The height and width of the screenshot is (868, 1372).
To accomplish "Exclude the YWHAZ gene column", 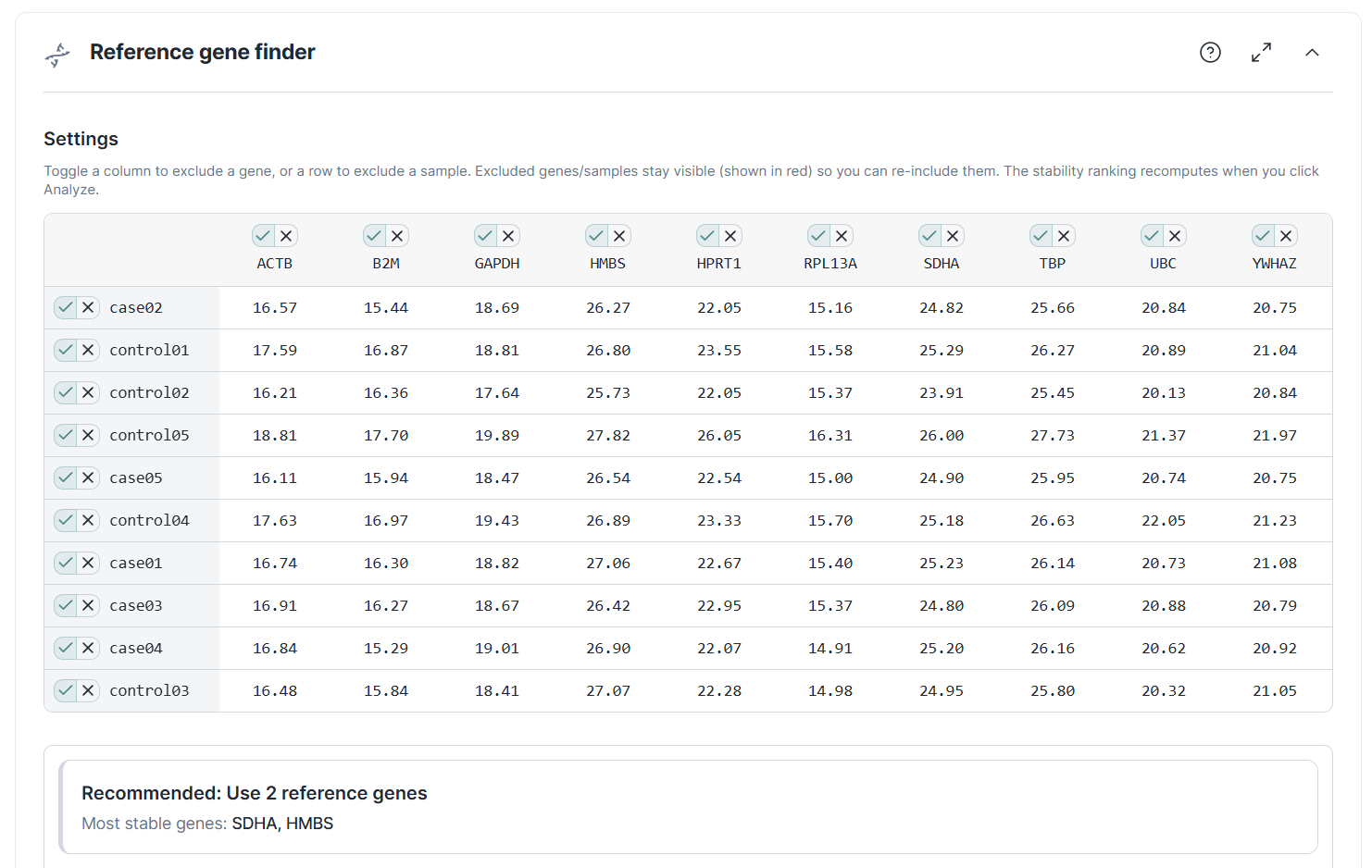I will coord(1286,236).
